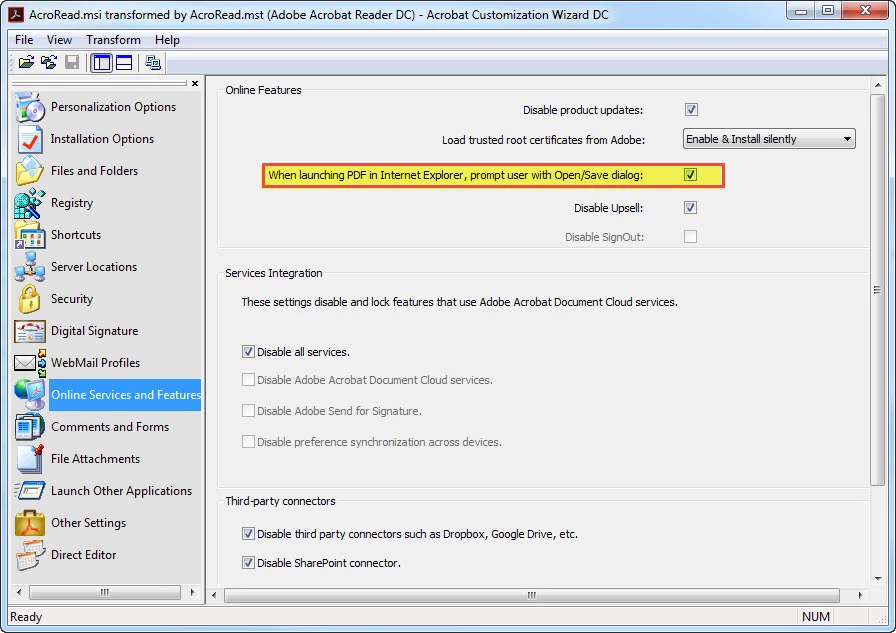This screenshot has height=633, width=896.
Task: Click the Files and Folders folder icon
Action: coord(30,171)
